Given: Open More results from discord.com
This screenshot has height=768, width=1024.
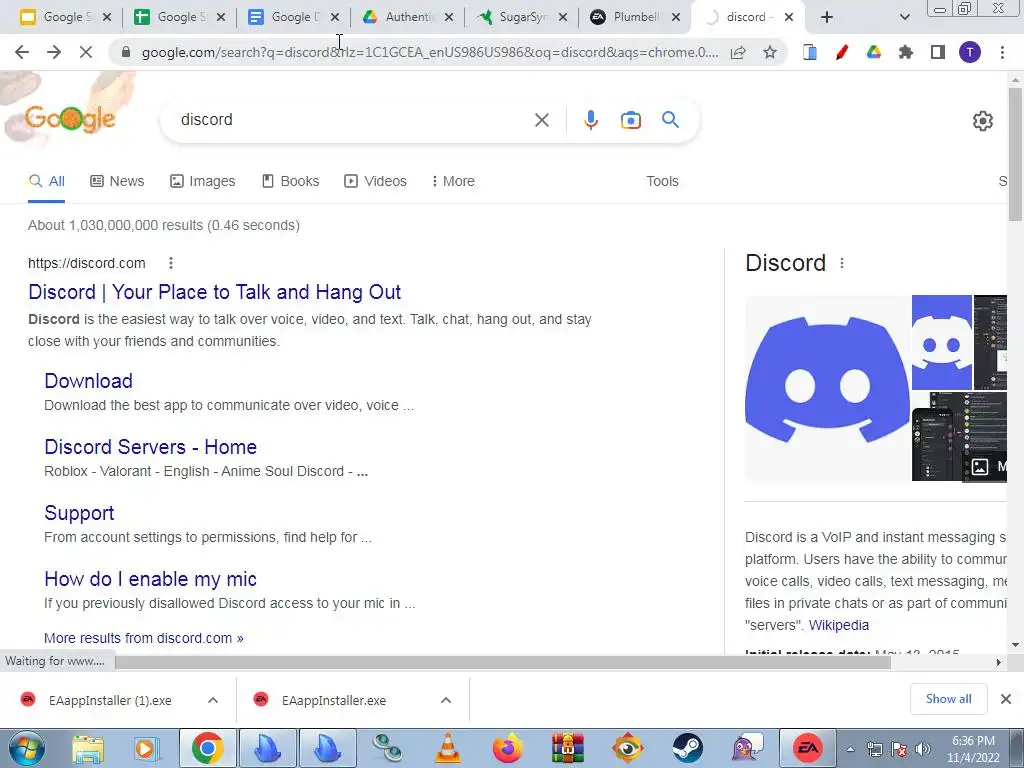Looking at the screenshot, I should [144, 638].
